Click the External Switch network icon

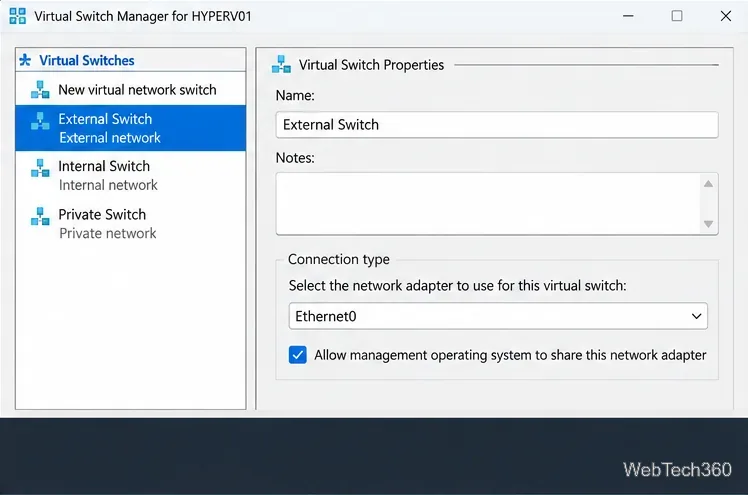[40, 121]
